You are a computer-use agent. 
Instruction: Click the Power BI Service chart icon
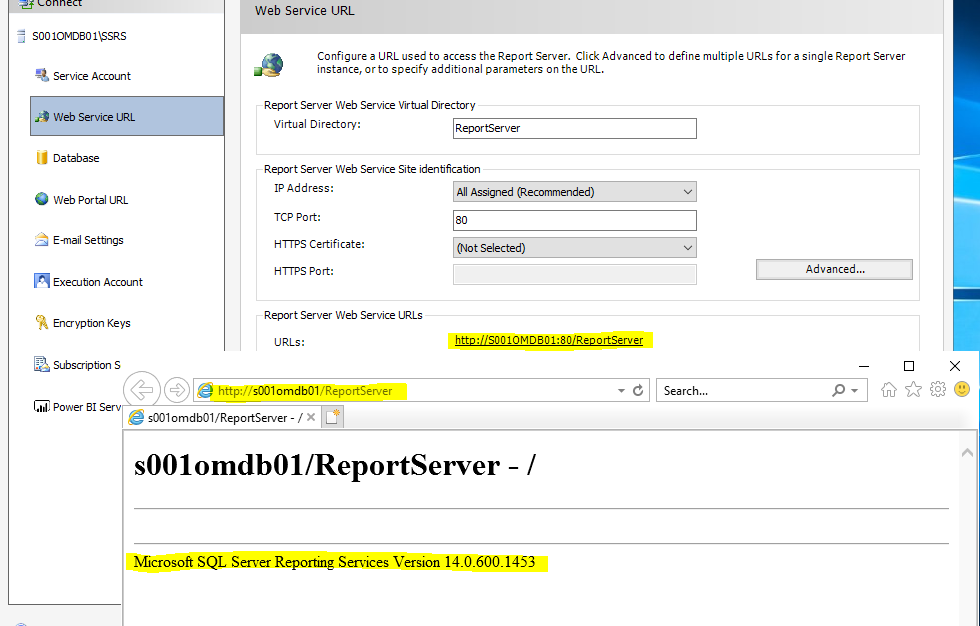(42, 407)
